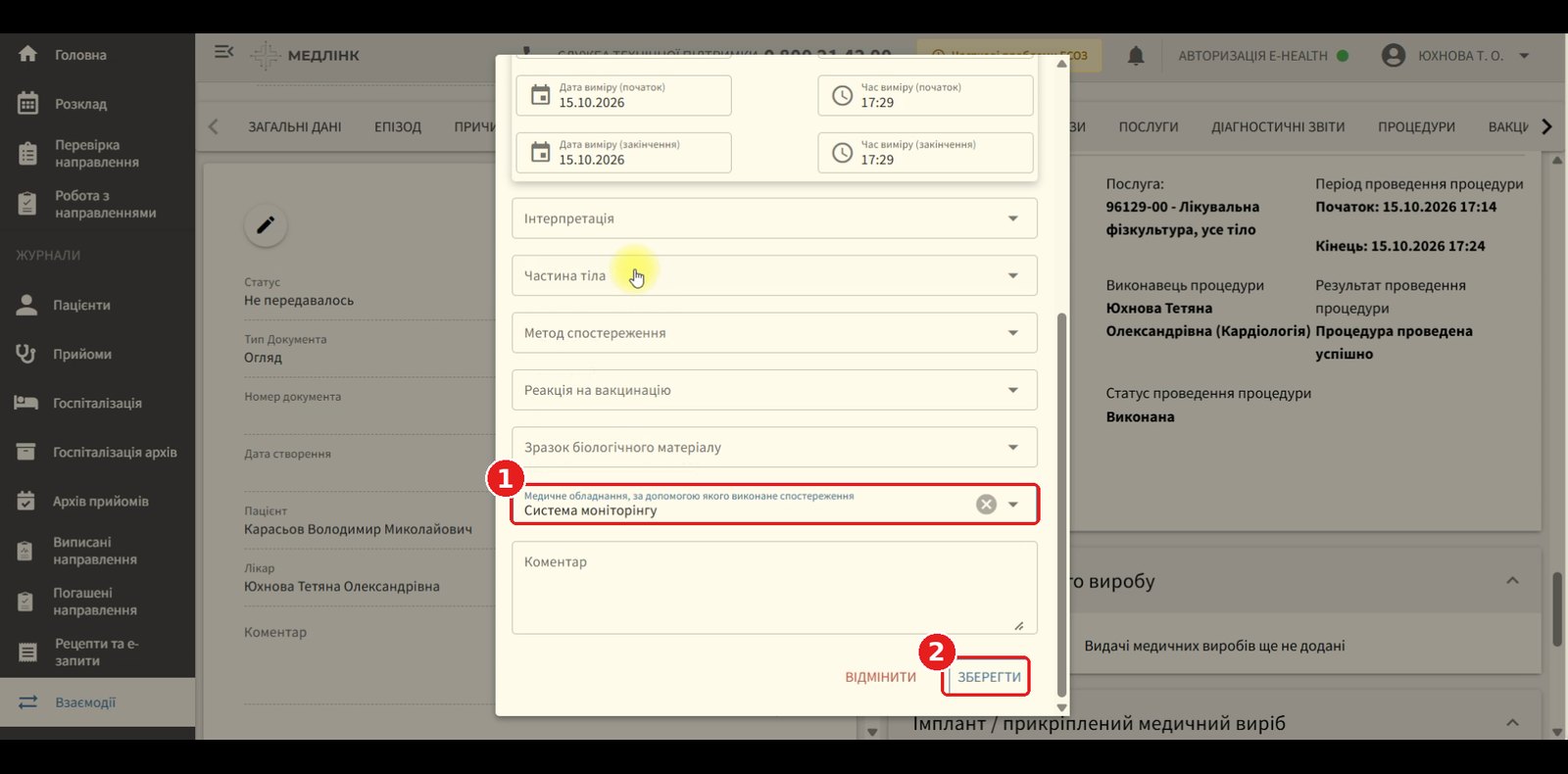Switch to ПРОЦЕДУРИ tab
The height and width of the screenshot is (774, 1568).
tap(1416, 127)
